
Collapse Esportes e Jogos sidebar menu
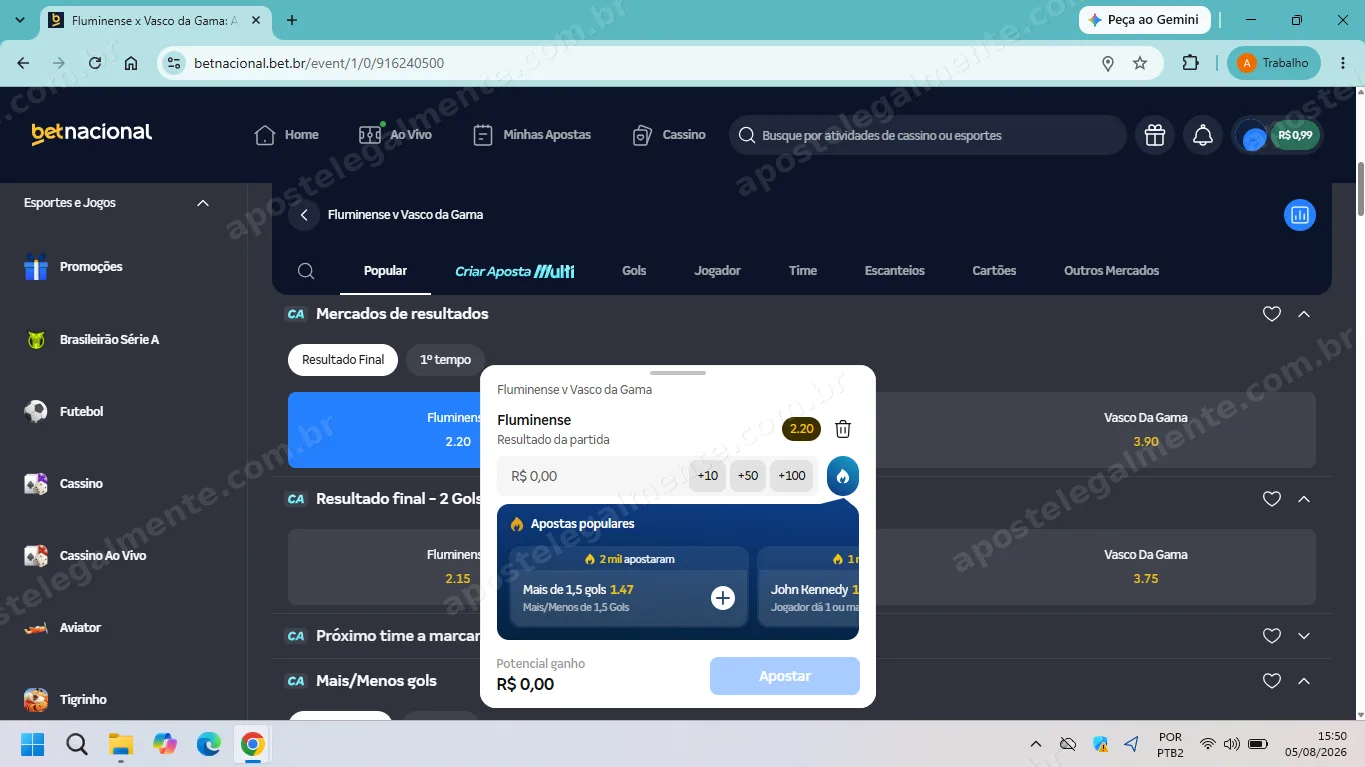coord(203,203)
